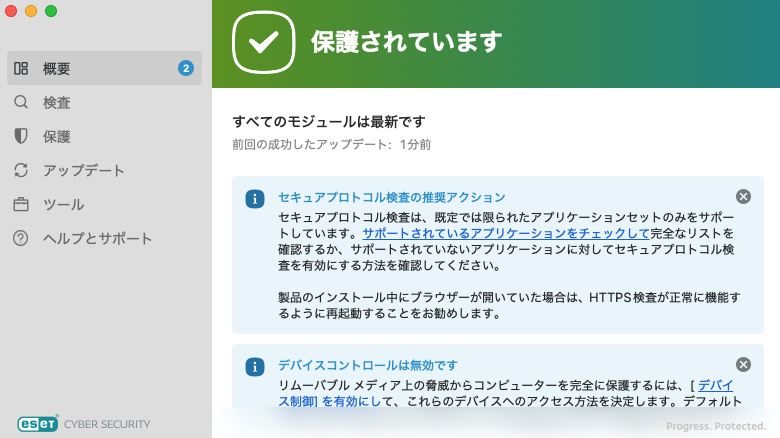Screen dimensions: 780x438
Task: Click the notification count badge on 概要
Action: coord(185,68)
